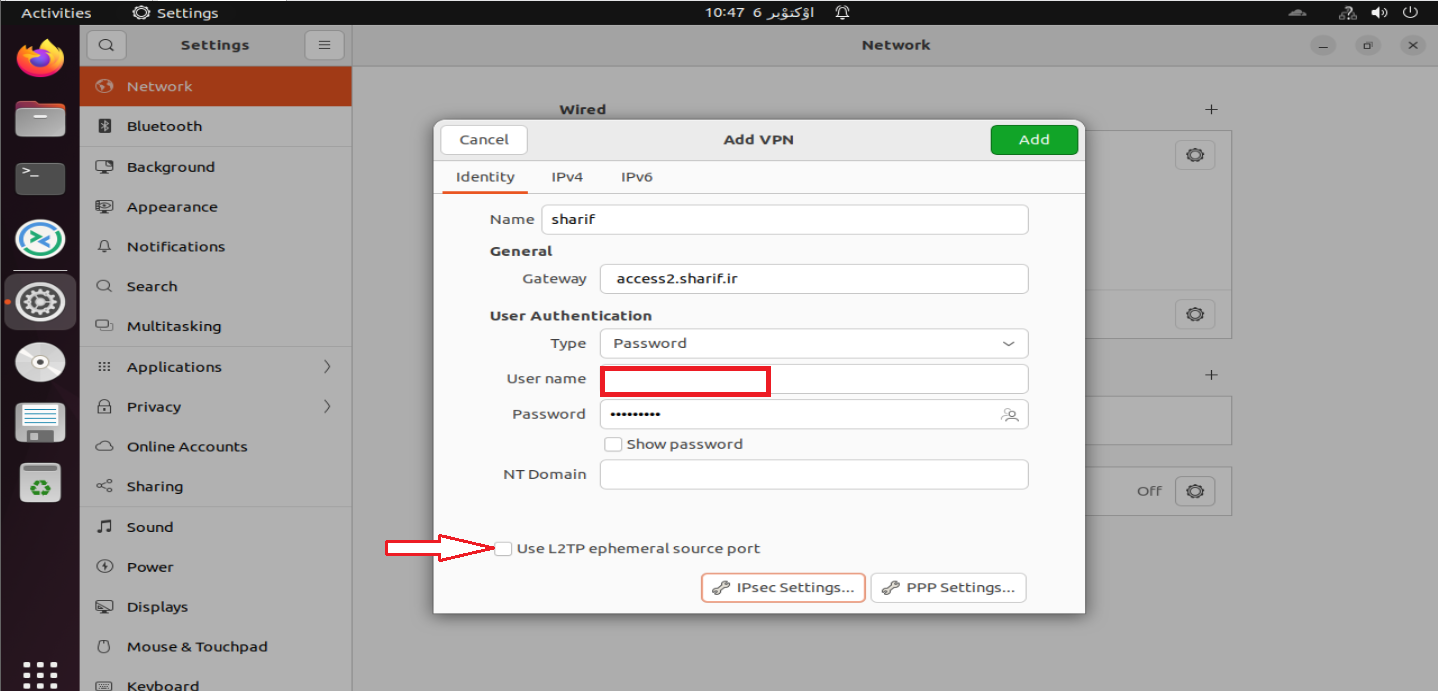1438x691 pixels.
Task: Check Use L2TP ephemeral source port
Action: tap(504, 548)
